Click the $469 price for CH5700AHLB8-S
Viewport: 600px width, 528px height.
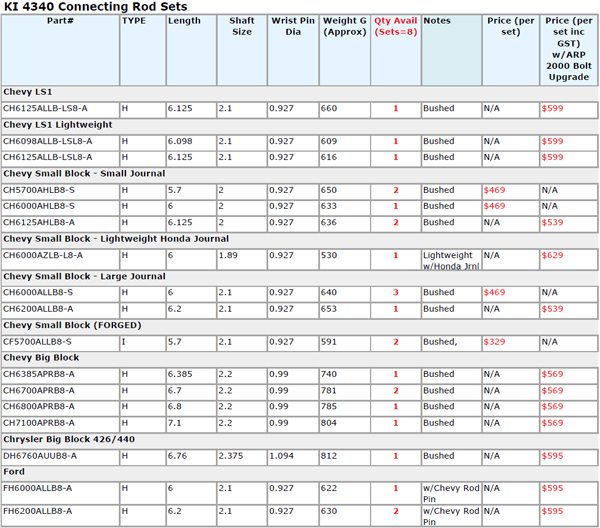tap(494, 190)
